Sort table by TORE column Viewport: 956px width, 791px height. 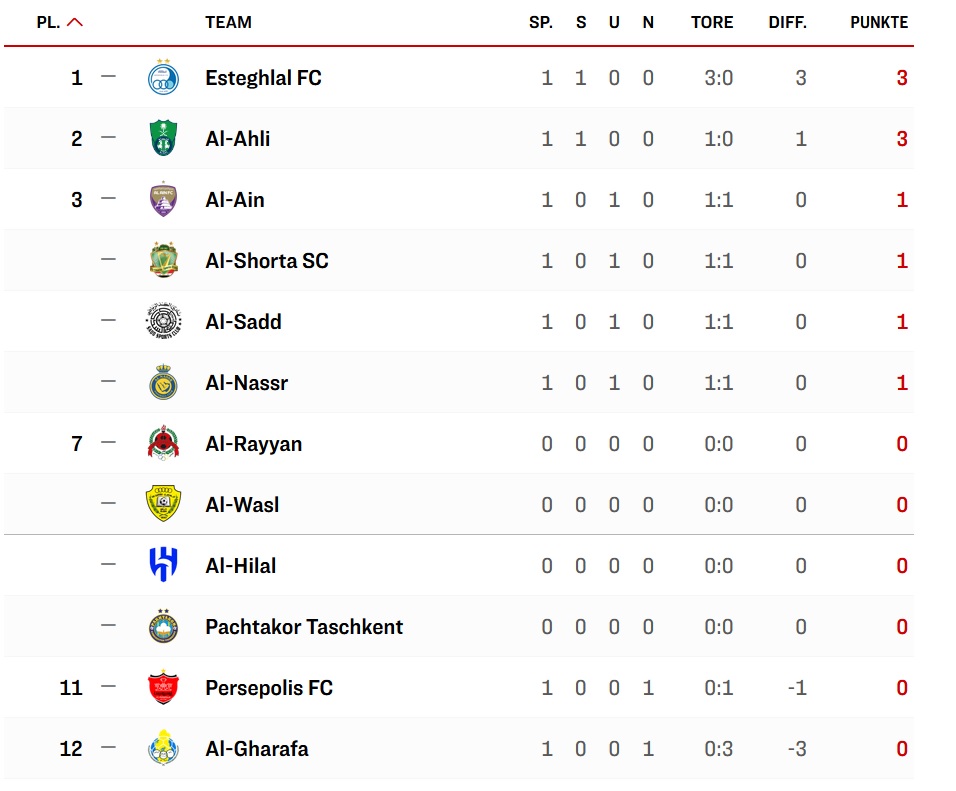(711, 22)
